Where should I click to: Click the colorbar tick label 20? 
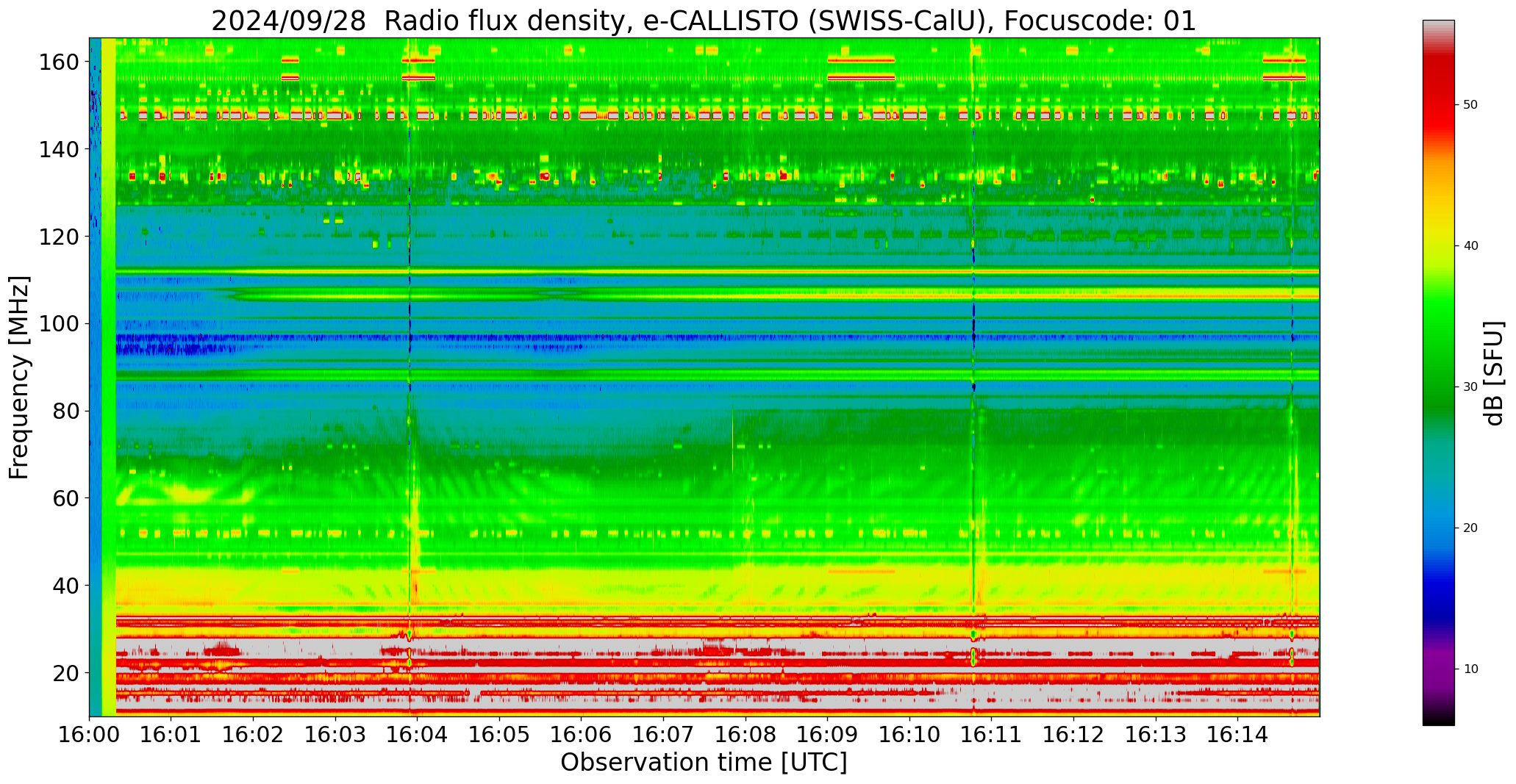tap(1470, 528)
